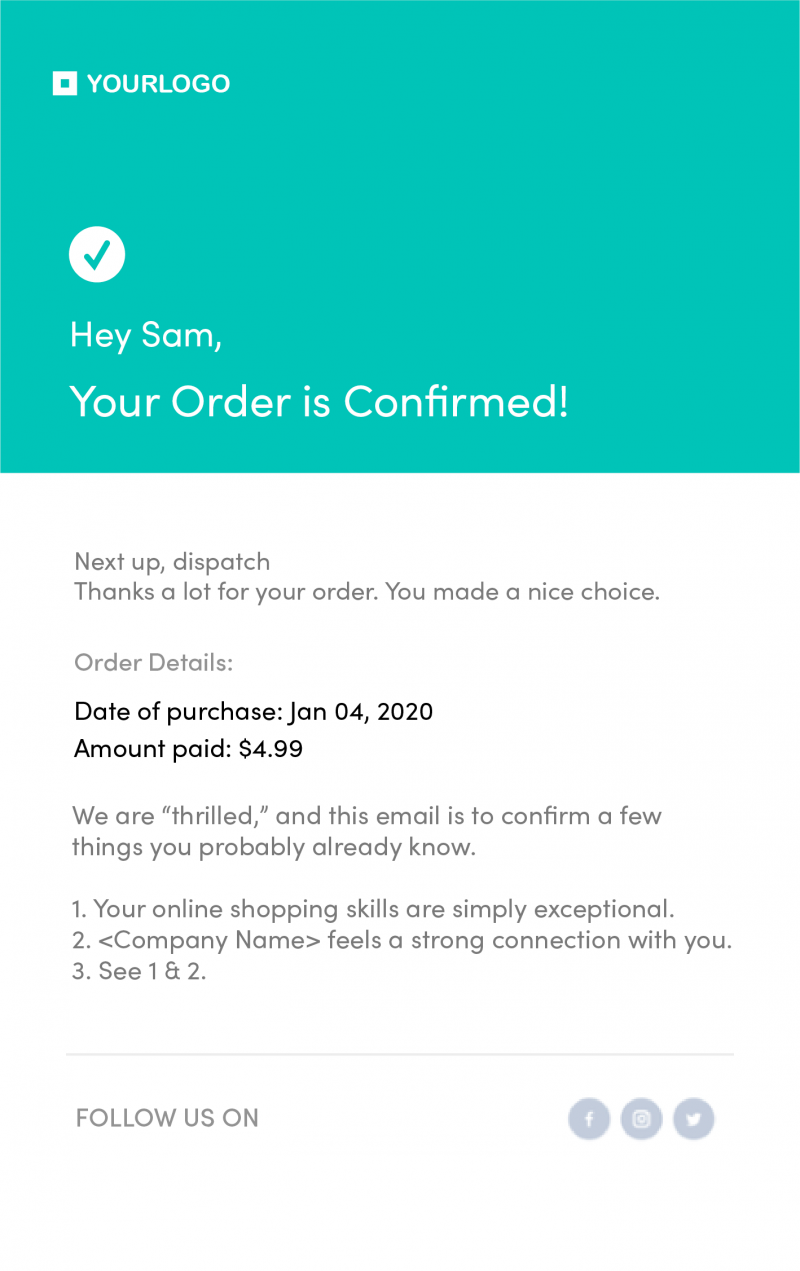Click the "Order Details:" label
The width and height of the screenshot is (800, 1271).
153,662
